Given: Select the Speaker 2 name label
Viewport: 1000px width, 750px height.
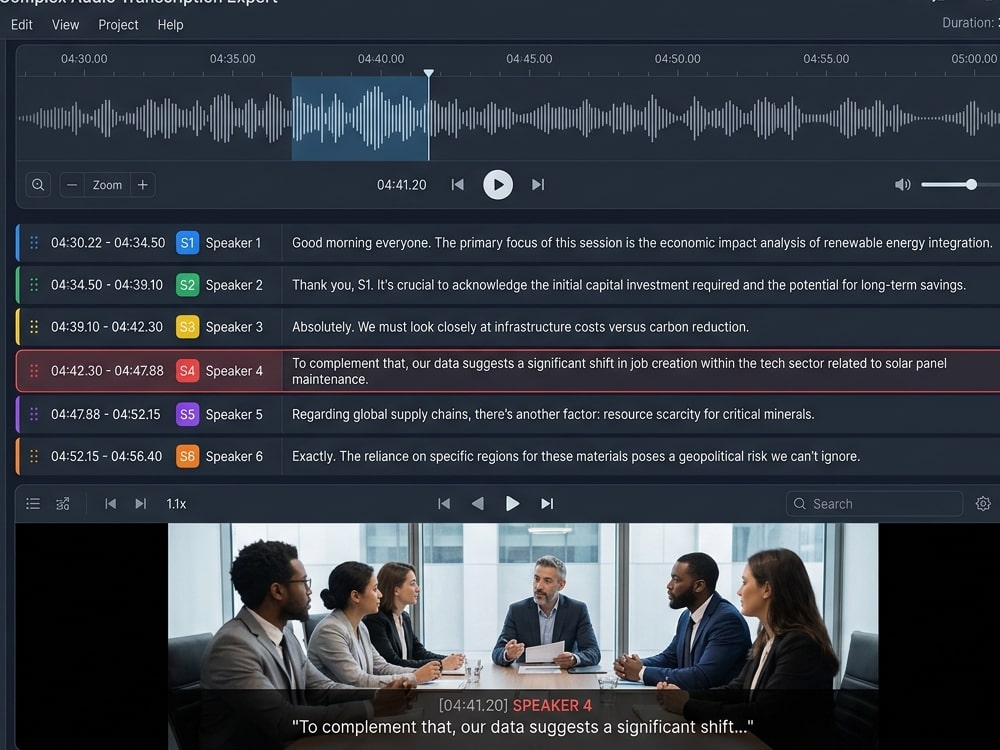Looking at the screenshot, I should (x=234, y=285).
